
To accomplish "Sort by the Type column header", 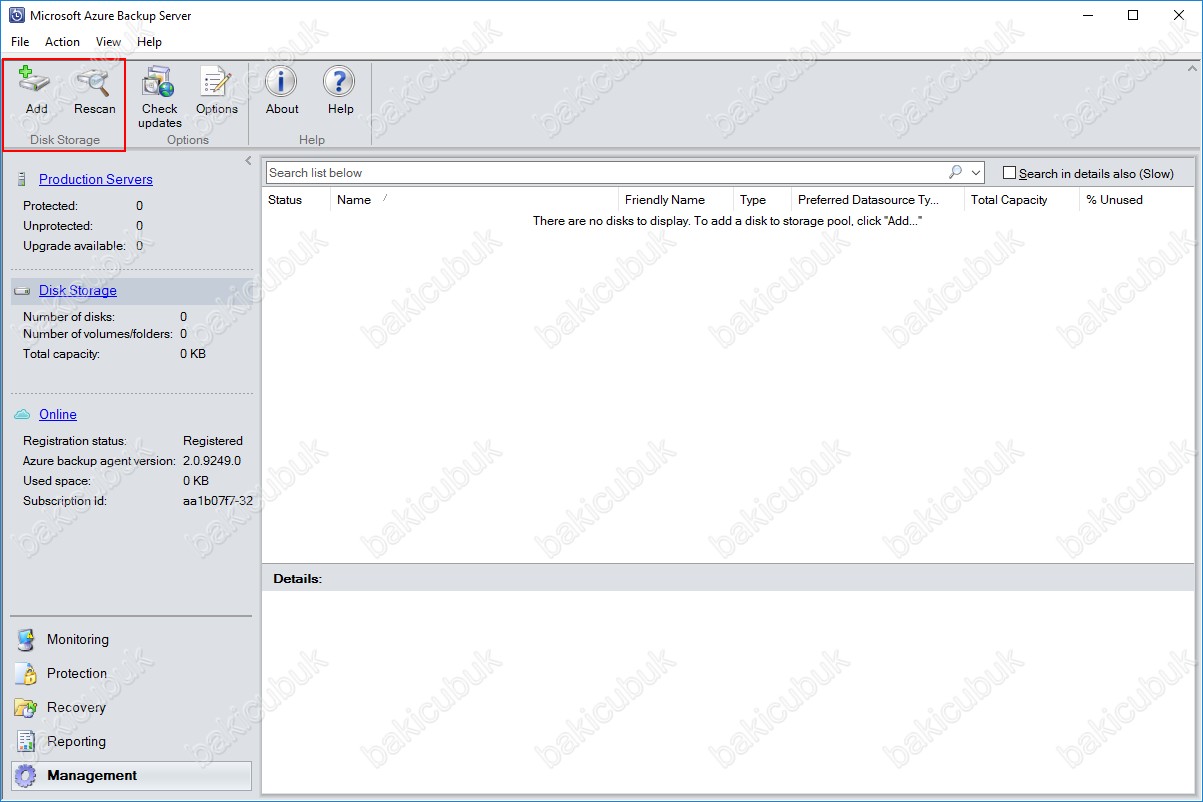I will pyautogui.click(x=762, y=200).
